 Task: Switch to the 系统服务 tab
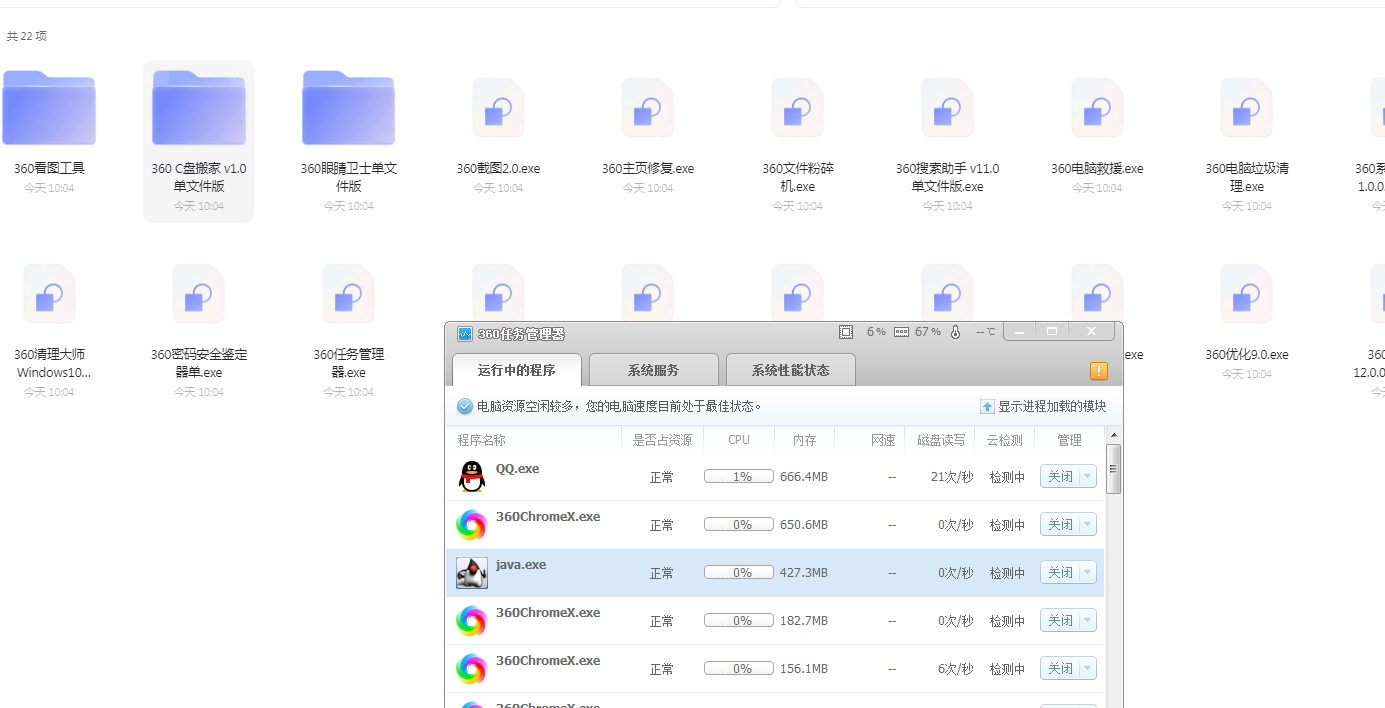coord(654,370)
